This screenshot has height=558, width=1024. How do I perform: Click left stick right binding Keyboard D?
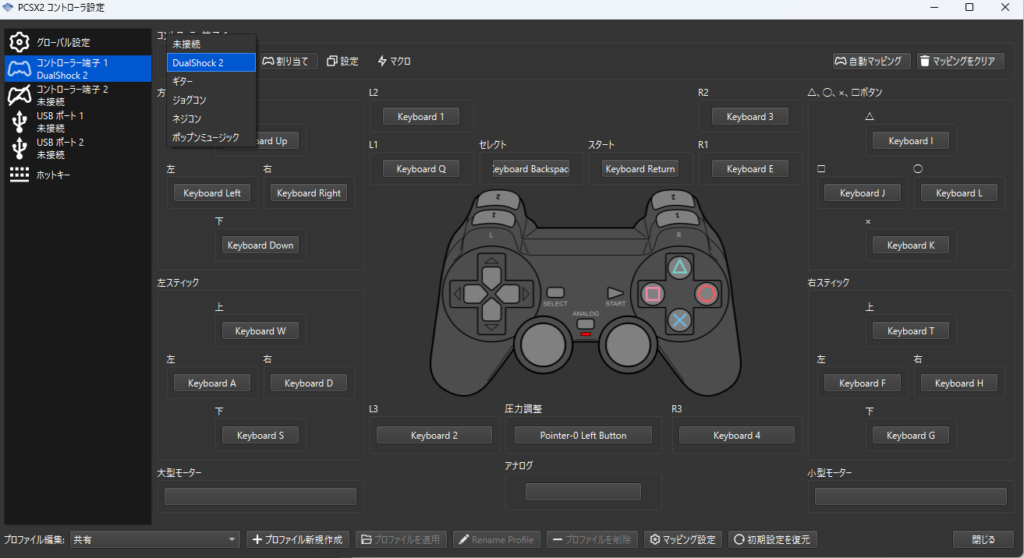(x=308, y=383)
